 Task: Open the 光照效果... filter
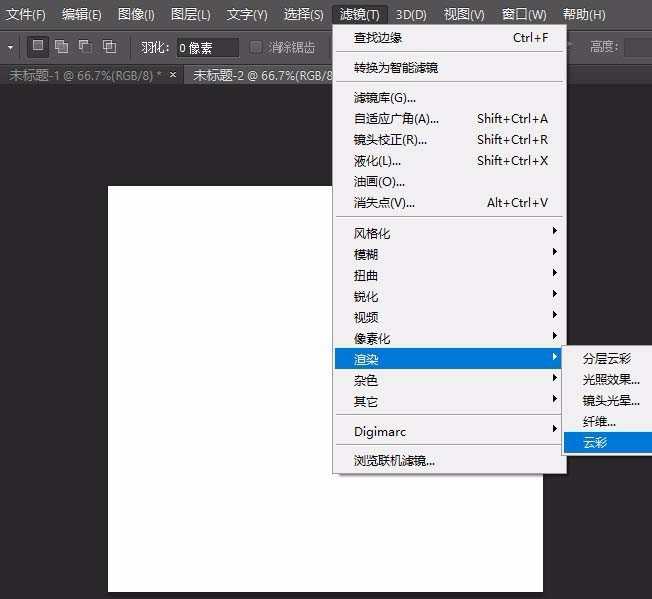[x=611, y=379]
